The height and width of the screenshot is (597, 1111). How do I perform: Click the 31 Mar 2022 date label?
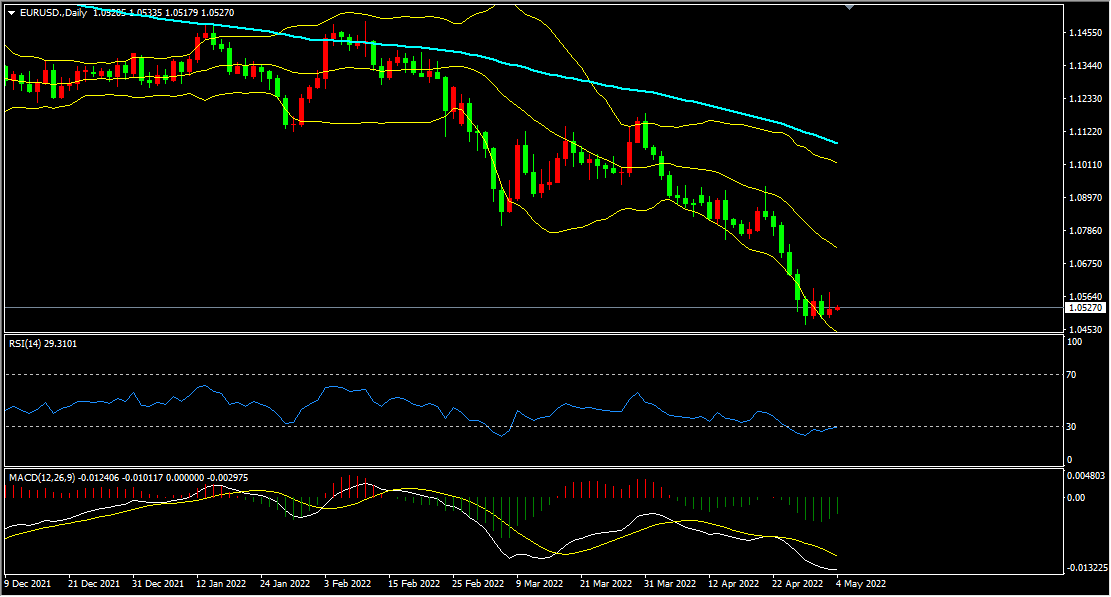670,584
